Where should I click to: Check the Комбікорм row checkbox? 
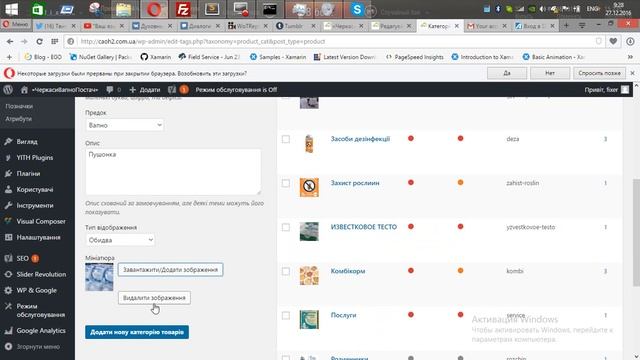[286, 271]
